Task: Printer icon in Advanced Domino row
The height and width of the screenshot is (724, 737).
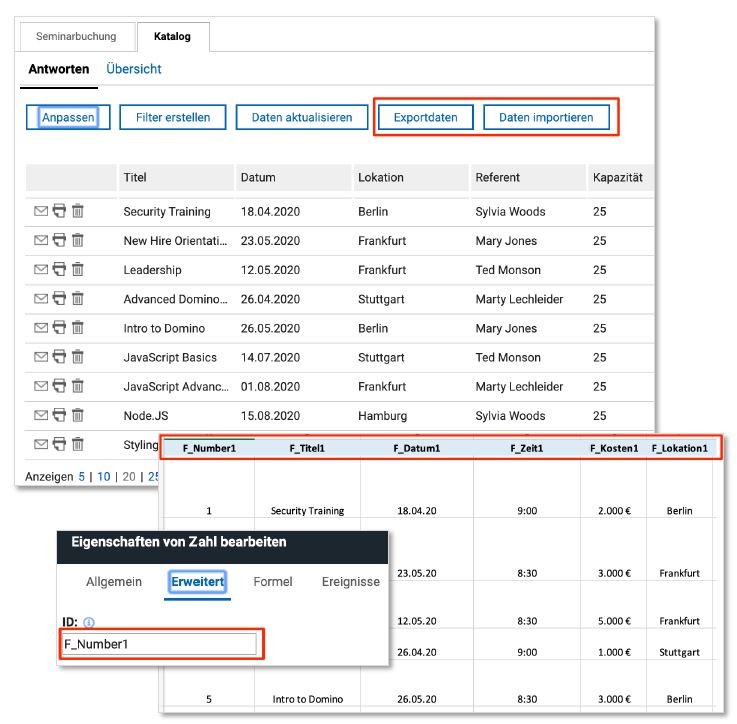Action: tap(59, 298)
